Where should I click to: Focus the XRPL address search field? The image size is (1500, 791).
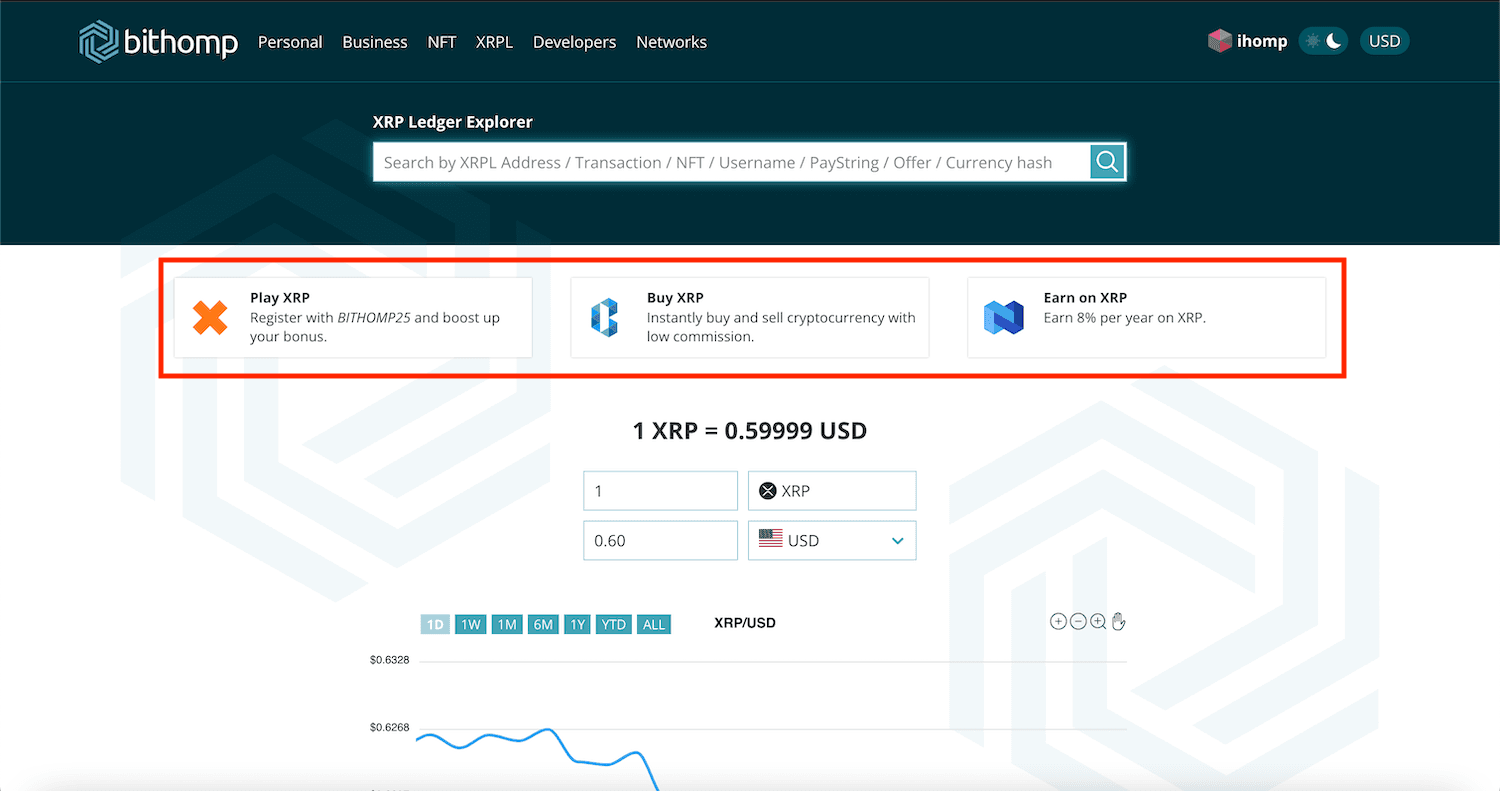pos(732,162)
